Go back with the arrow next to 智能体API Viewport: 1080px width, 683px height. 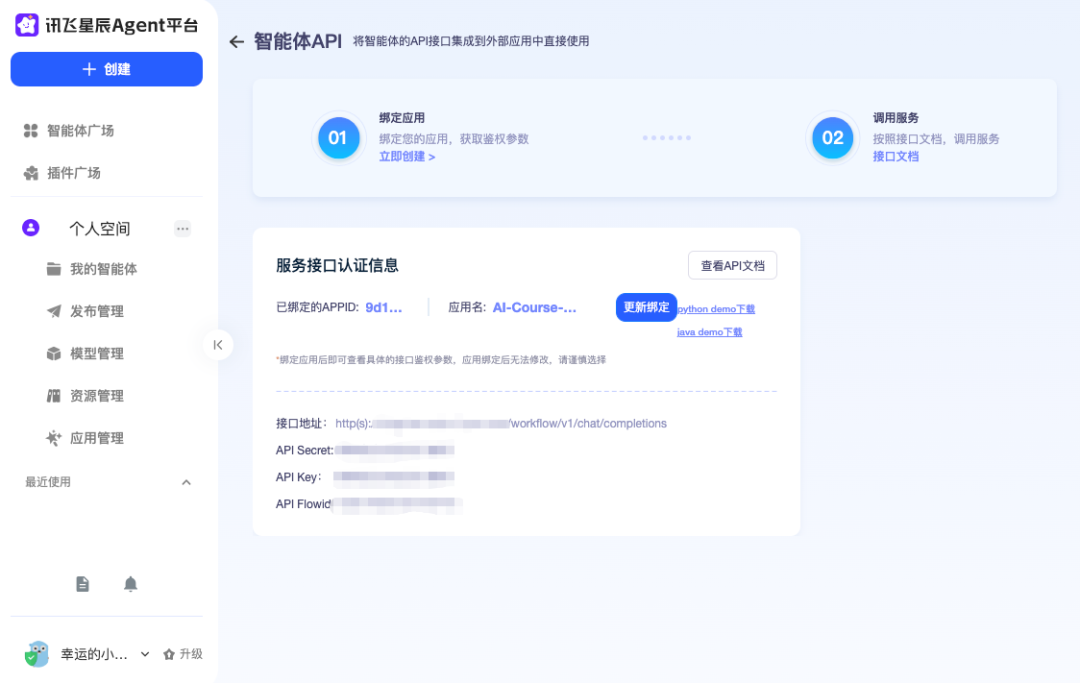(x=236, y=42)
